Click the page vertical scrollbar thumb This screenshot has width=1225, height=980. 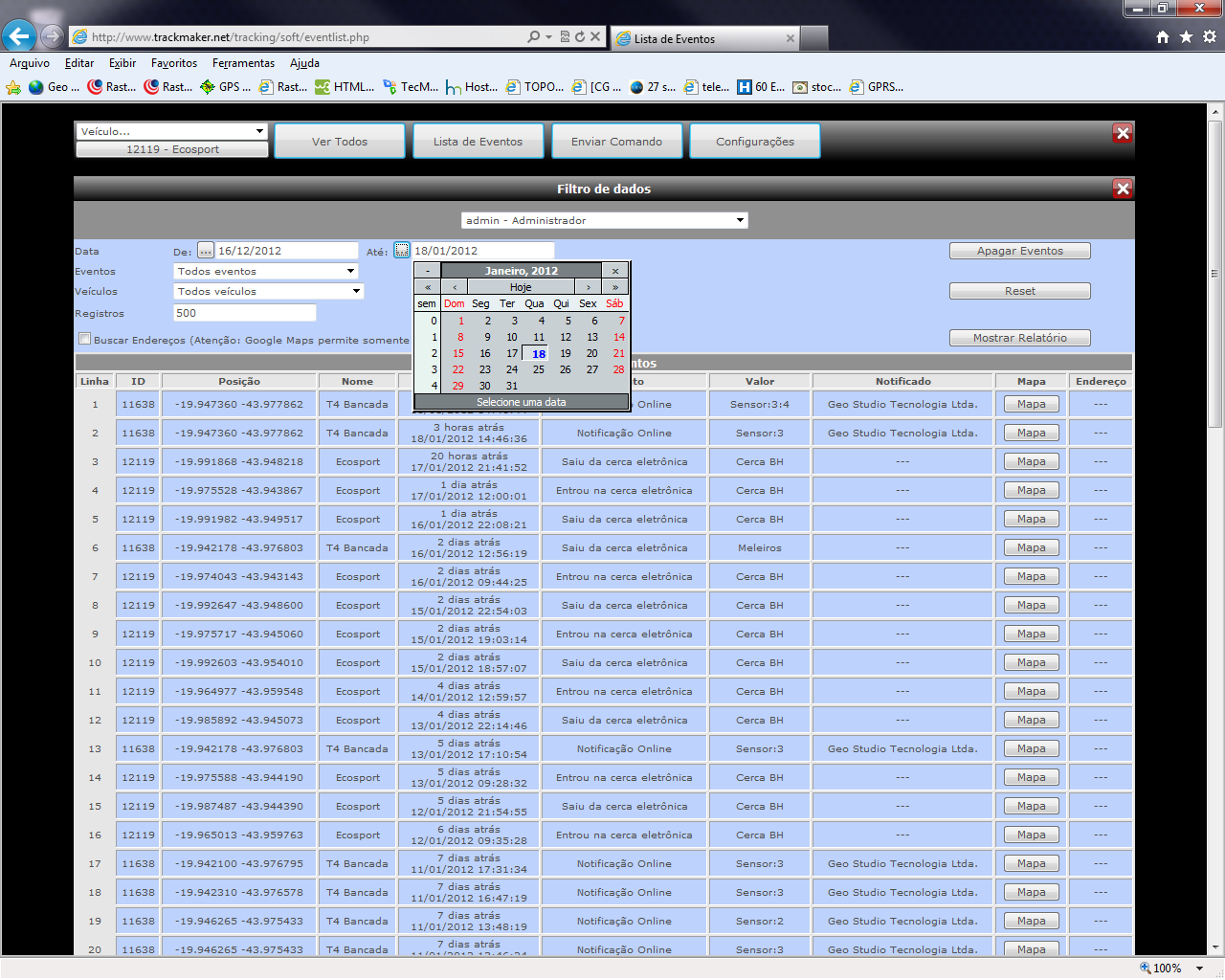(x=1215, y=272)
